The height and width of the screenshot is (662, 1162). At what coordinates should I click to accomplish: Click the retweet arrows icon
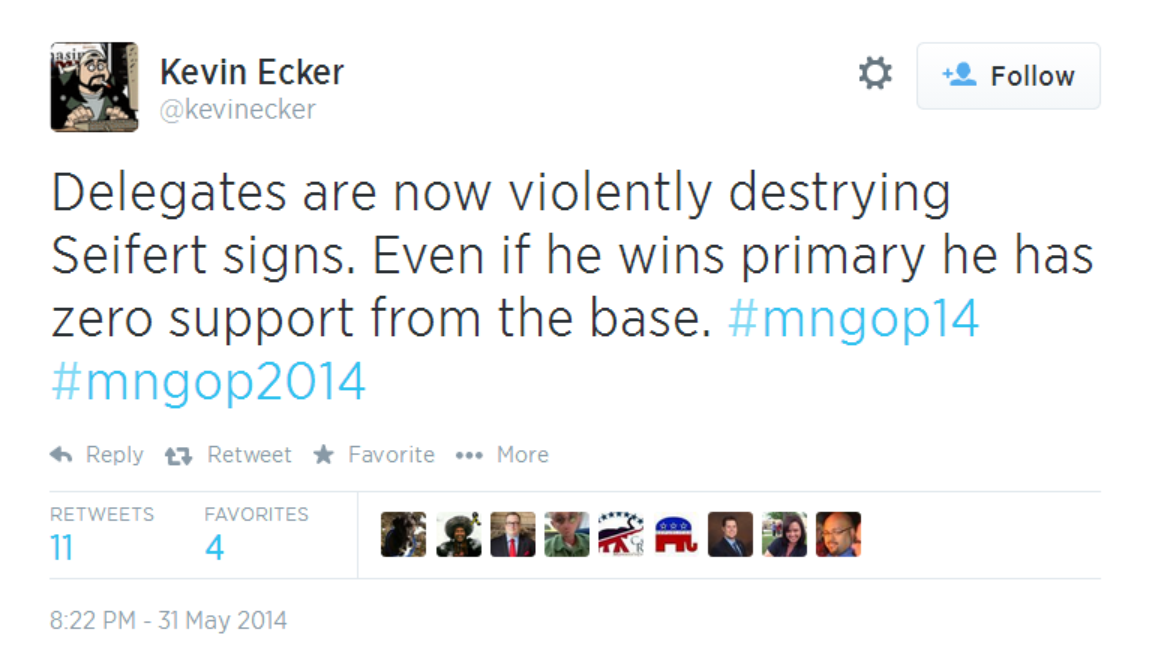pyautogui.click(x=178, y=456)
